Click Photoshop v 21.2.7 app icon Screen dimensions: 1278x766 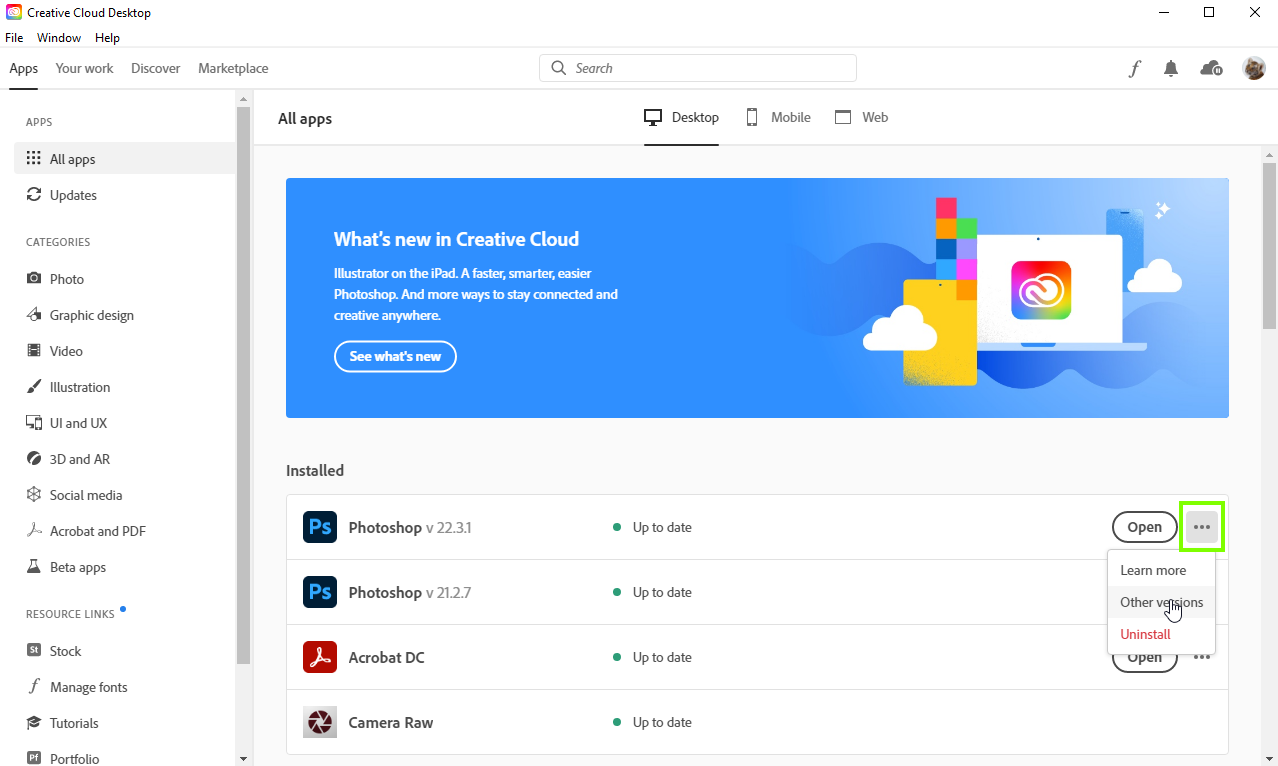[320, 592]
